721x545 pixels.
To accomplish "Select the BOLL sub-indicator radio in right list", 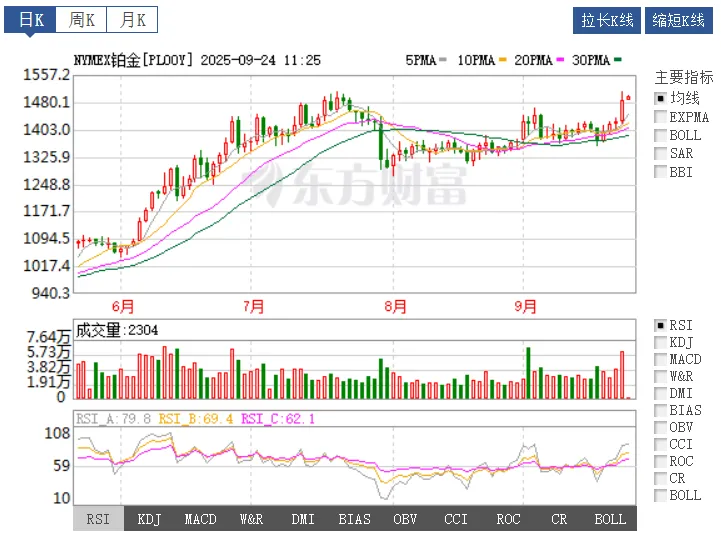I will [660, 495].
